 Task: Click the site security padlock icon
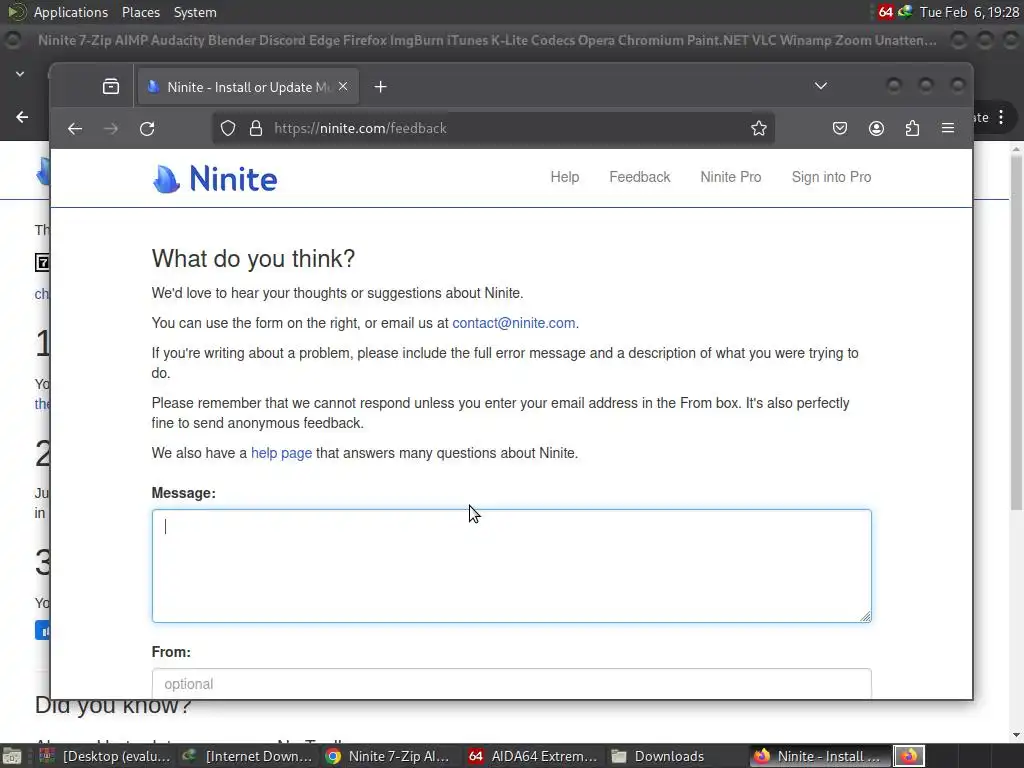pos(256,128)
